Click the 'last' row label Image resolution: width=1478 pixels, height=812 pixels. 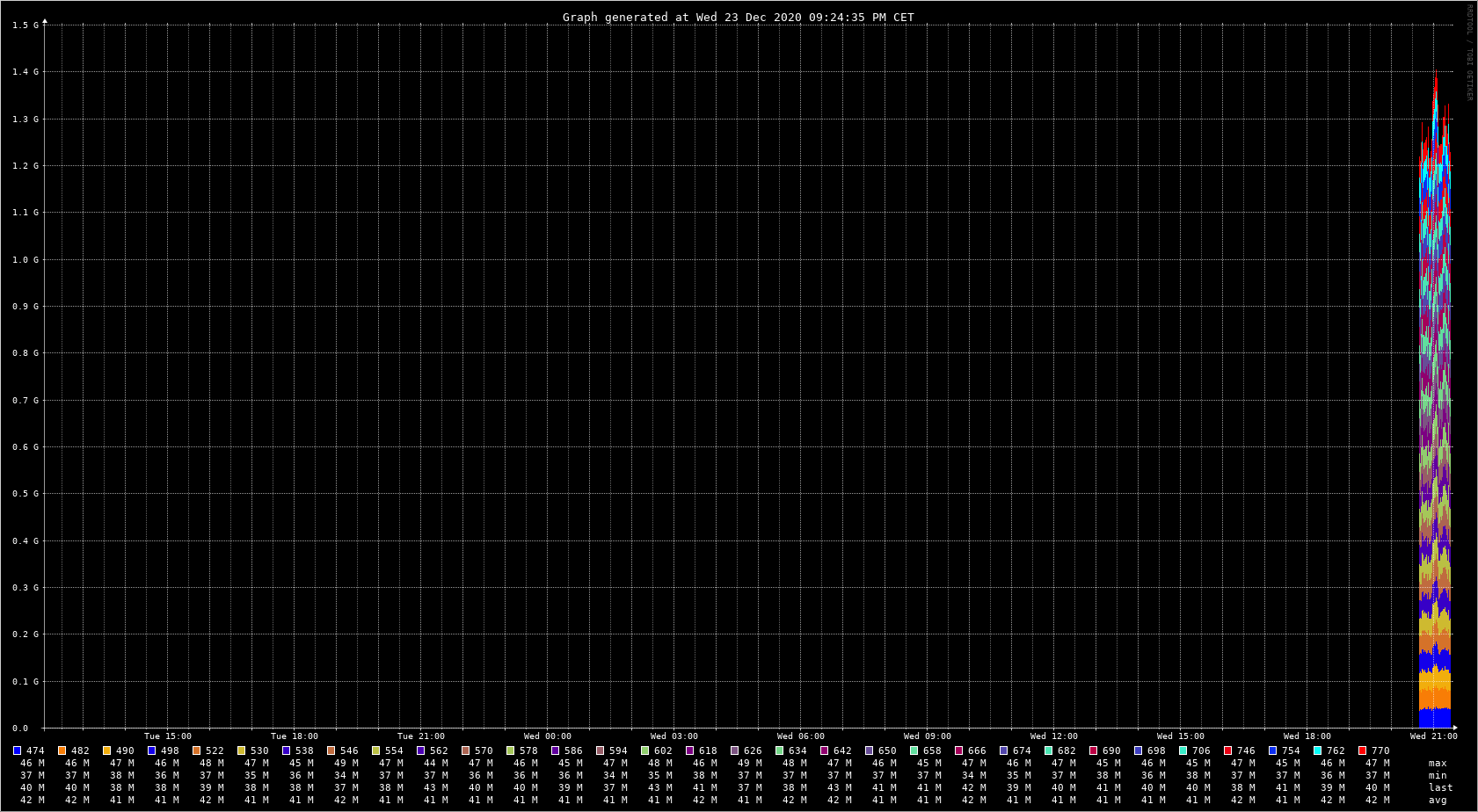tap(1440, 787)
